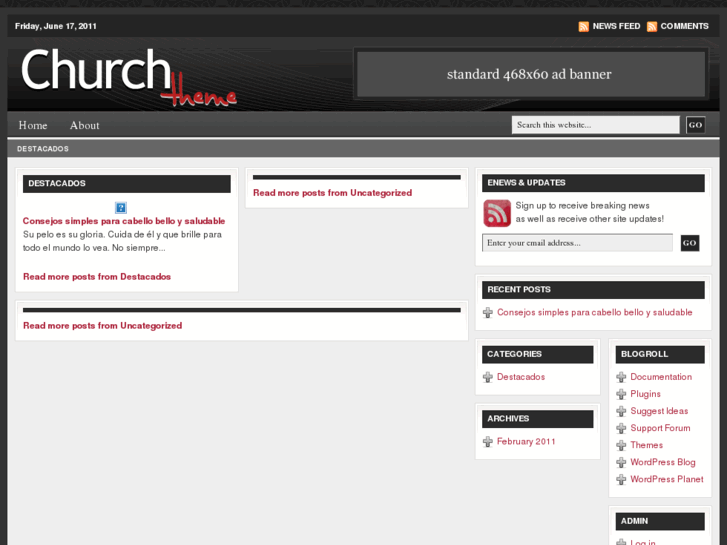
Task: Click the plus icon beside Support Forum
Action: pyautogui.click(x=621, y=429)
